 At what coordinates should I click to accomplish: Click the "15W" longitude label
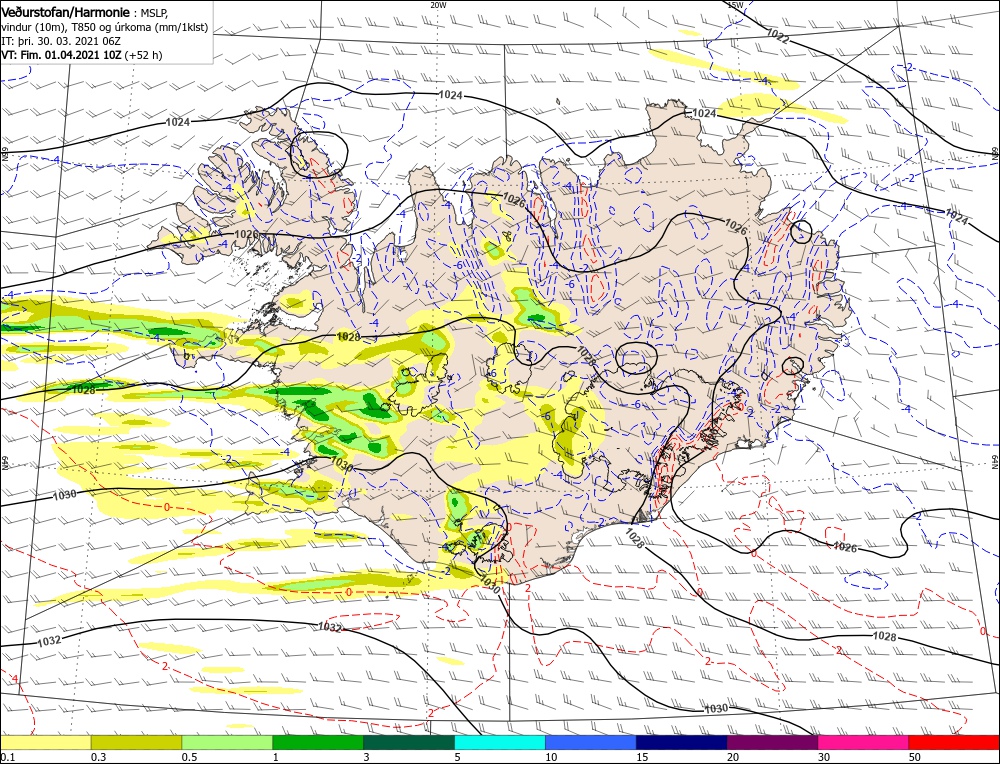pyautogui.click(x=735, y=4)
